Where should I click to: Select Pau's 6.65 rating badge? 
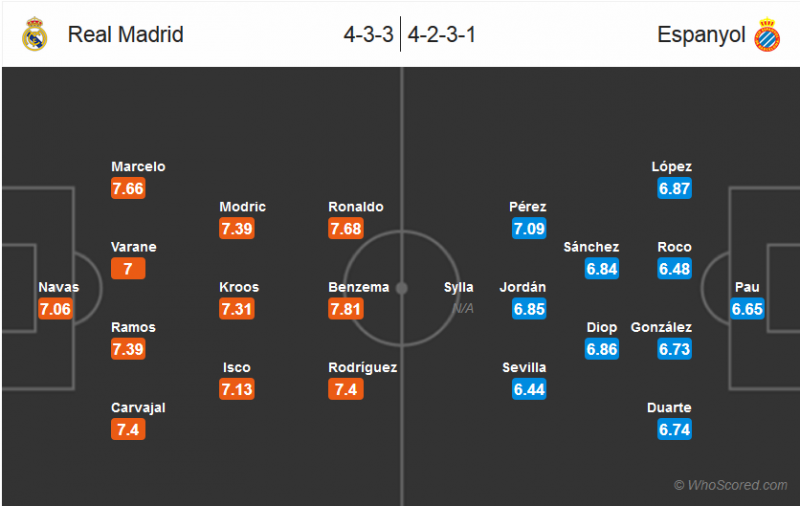click(x=747, y=309)
